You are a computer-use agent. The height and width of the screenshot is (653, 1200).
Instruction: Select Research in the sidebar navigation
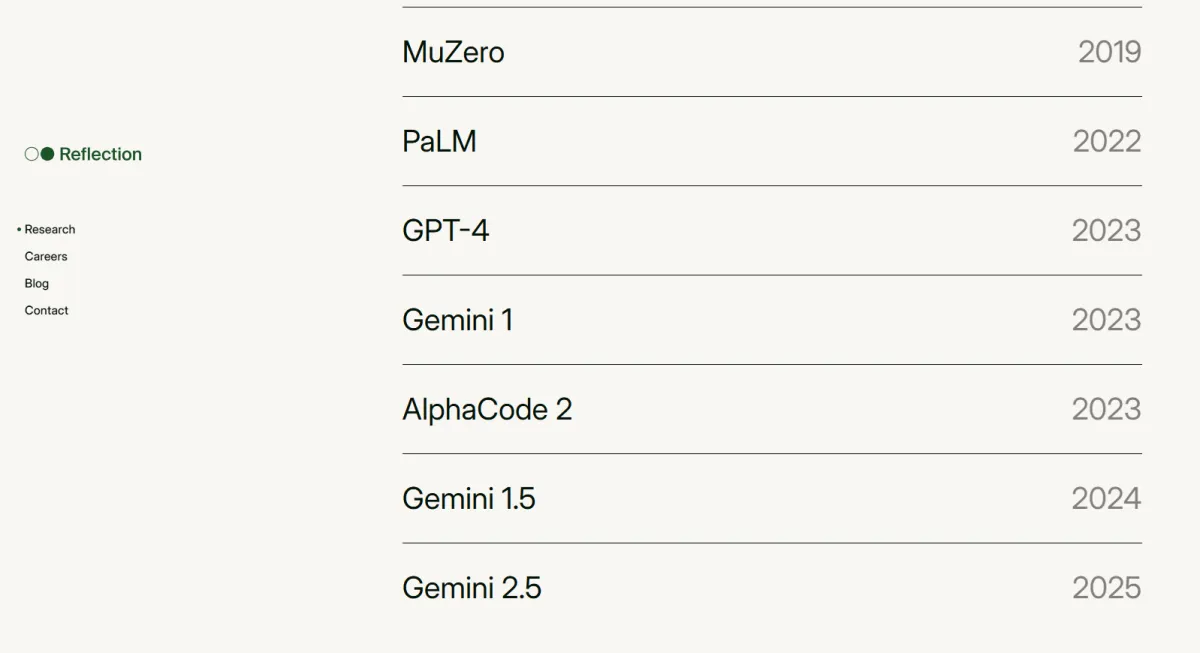click(50, 229)
